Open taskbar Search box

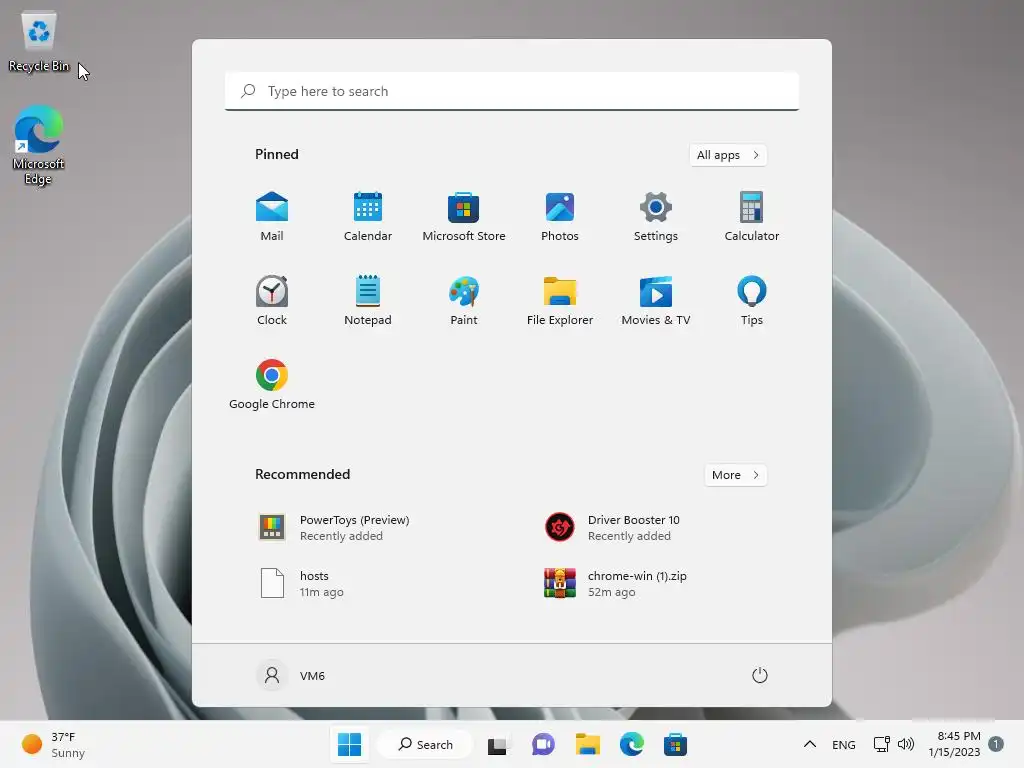pos(425,744)
